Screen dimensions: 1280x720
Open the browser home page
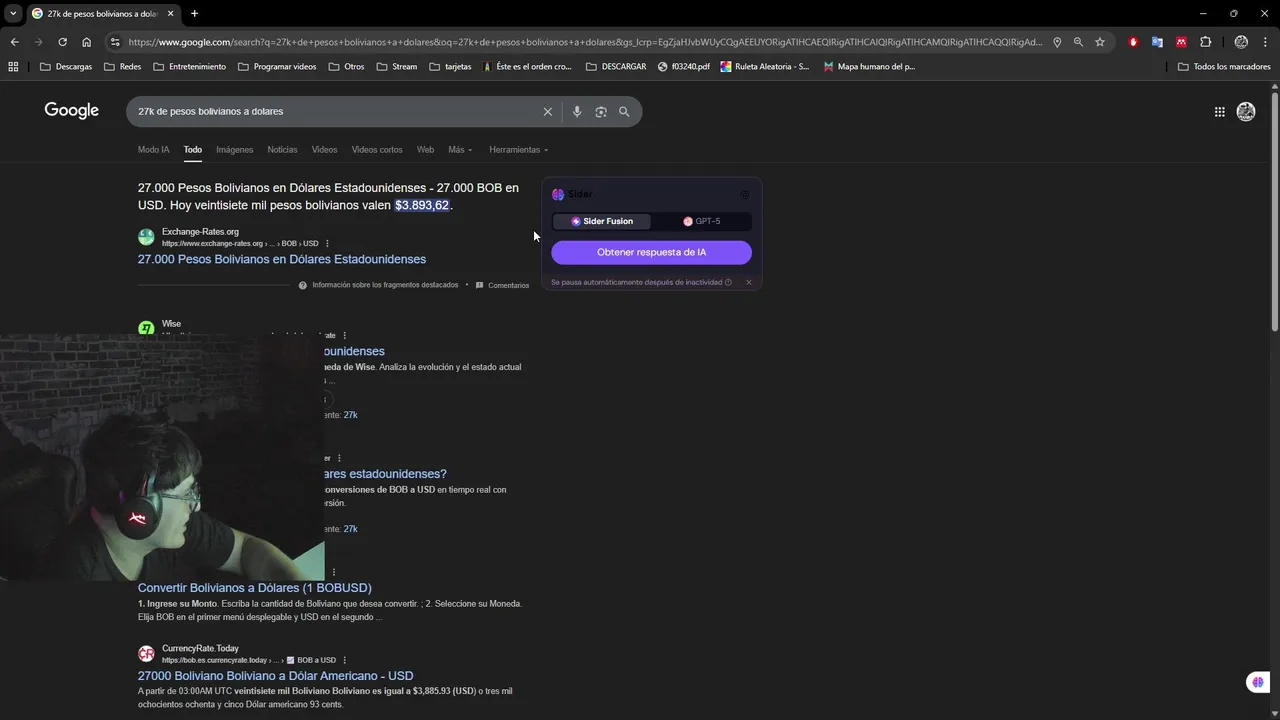pos(86,42)
